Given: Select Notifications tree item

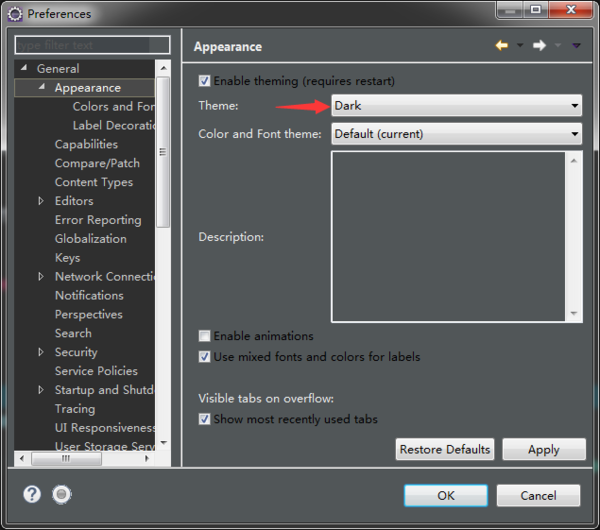Looking at the screenshot, I should 89,295.
